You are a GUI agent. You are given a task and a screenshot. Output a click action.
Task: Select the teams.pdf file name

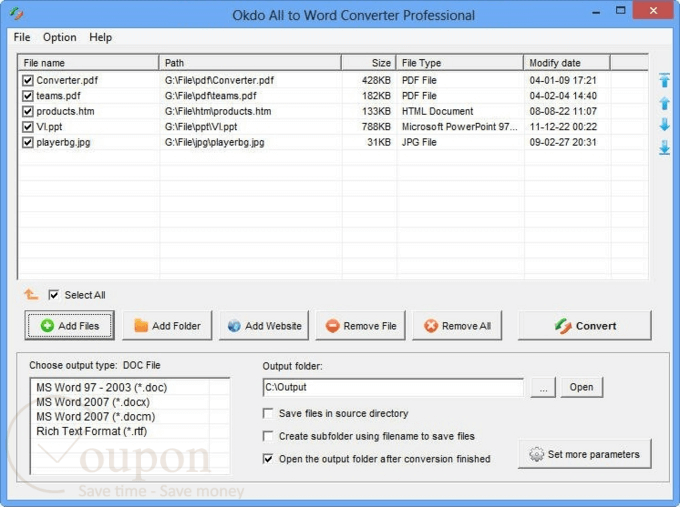[x=58, y=96]
